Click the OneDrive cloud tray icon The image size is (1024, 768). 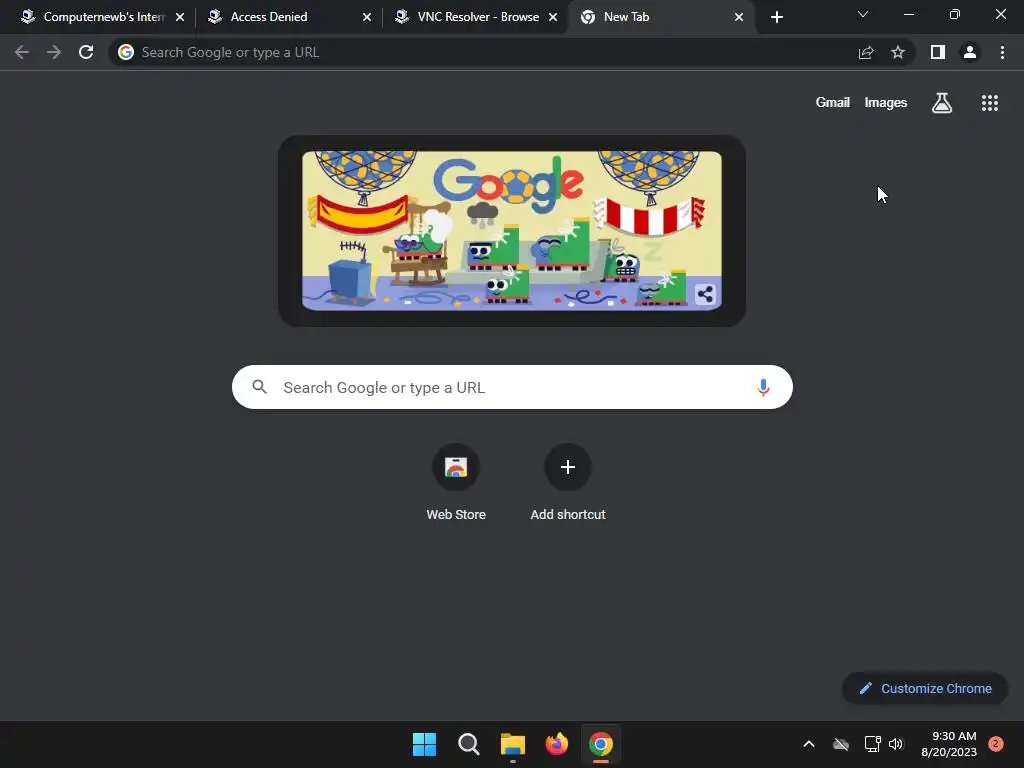841,744
